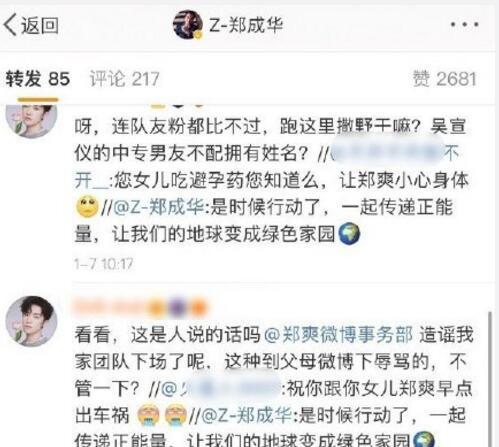Image resolution: width=499 pixels, height=447 pixels.
Task: Open first reposter's avatar
Action: click(32, 120)
